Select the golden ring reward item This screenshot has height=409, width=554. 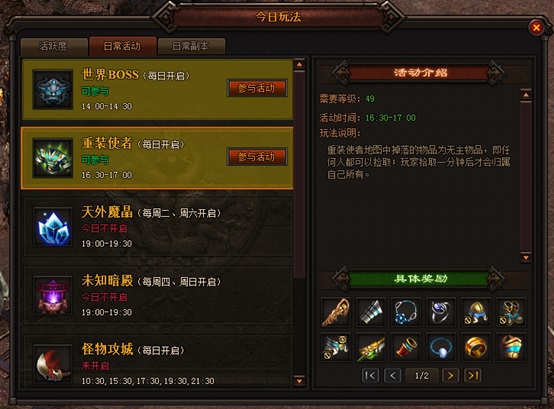pos(476,347)
